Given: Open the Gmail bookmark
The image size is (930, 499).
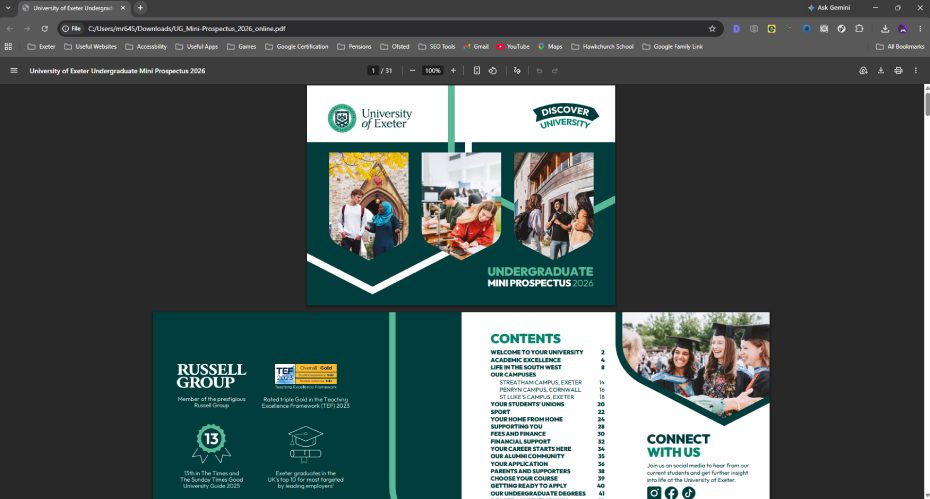Looking at the screenshot, I should point(476,46).
